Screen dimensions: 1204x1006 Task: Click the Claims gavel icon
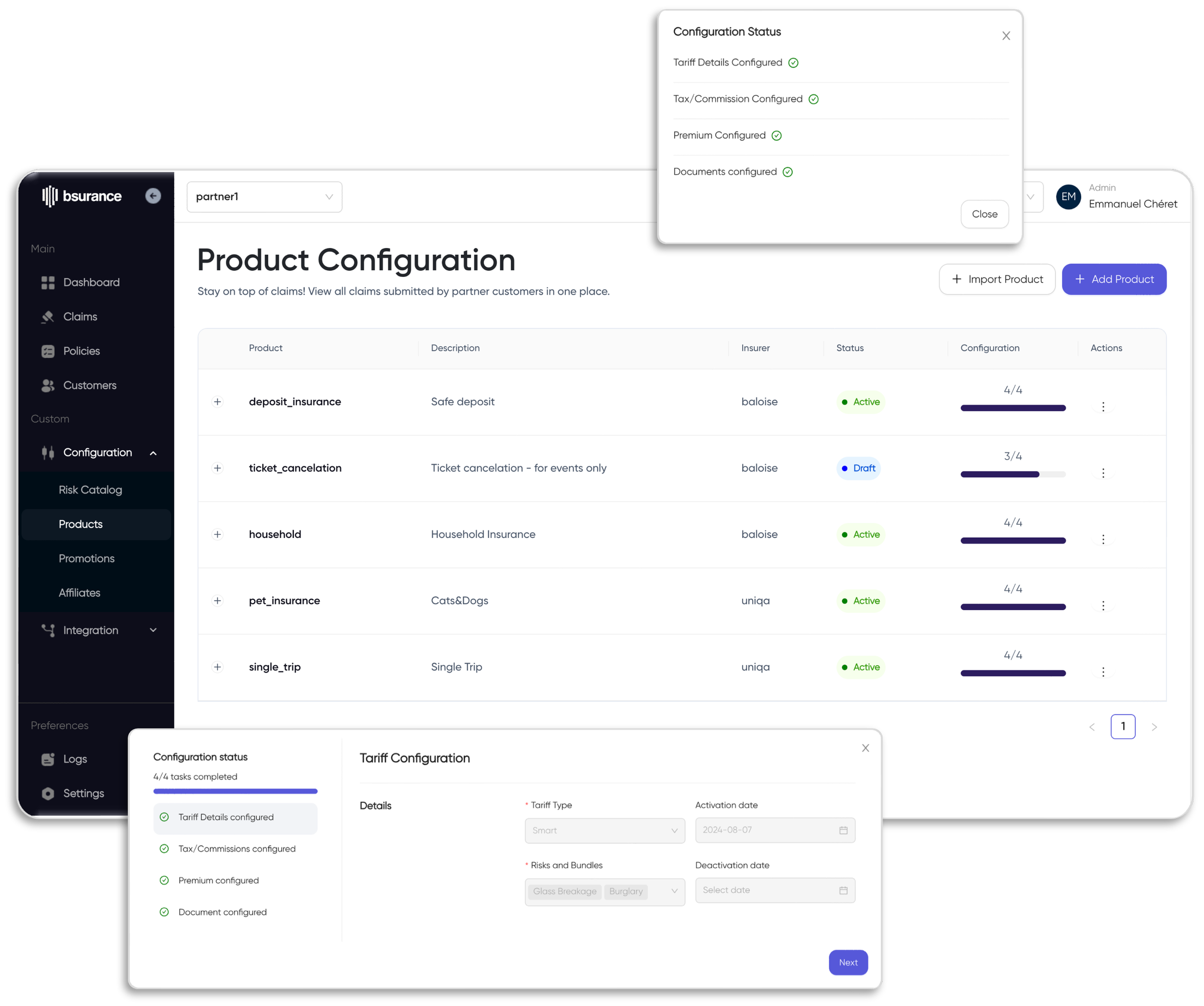click(x=48, y=317)
